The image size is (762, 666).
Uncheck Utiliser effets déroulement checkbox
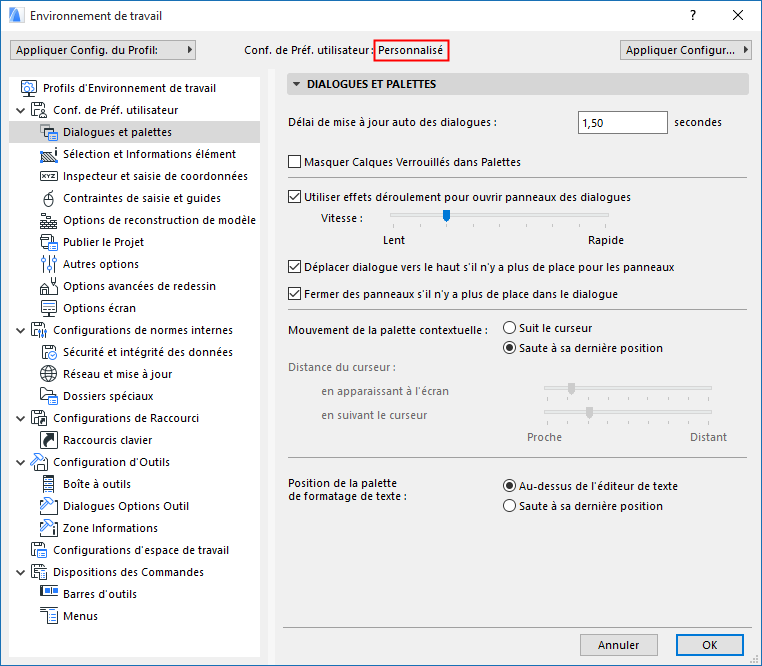pyautogui.click(x=294, y=197)
